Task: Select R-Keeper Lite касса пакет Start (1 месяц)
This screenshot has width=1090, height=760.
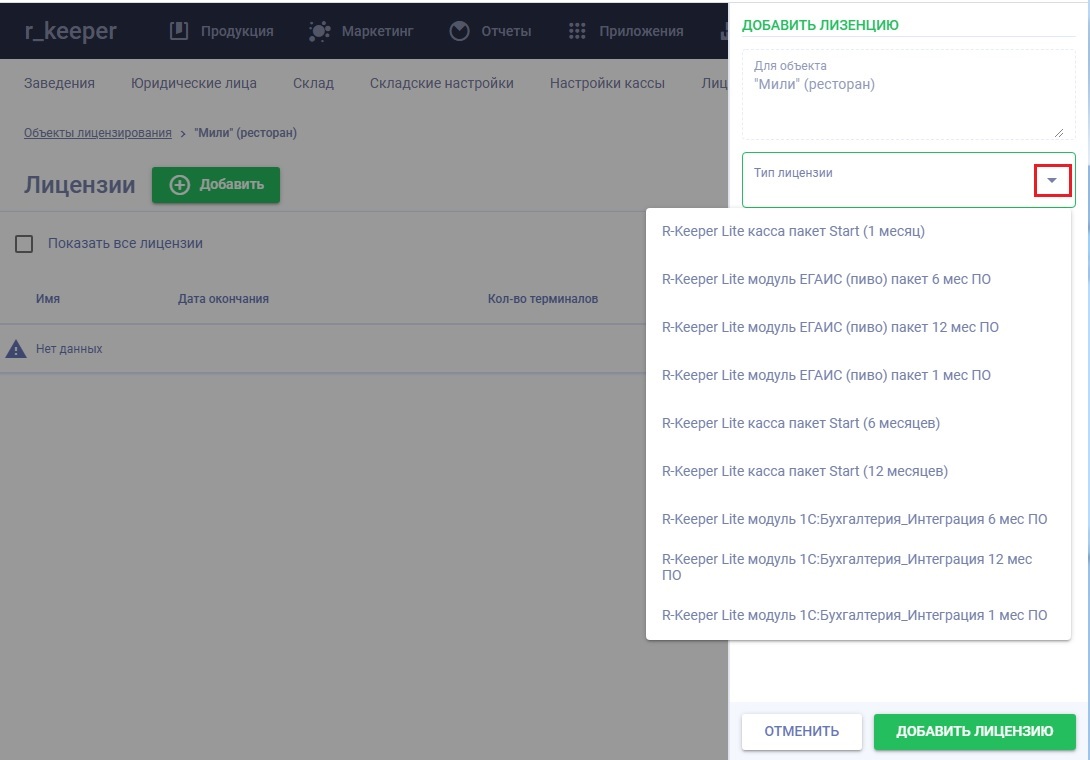Action: point(858,232)
